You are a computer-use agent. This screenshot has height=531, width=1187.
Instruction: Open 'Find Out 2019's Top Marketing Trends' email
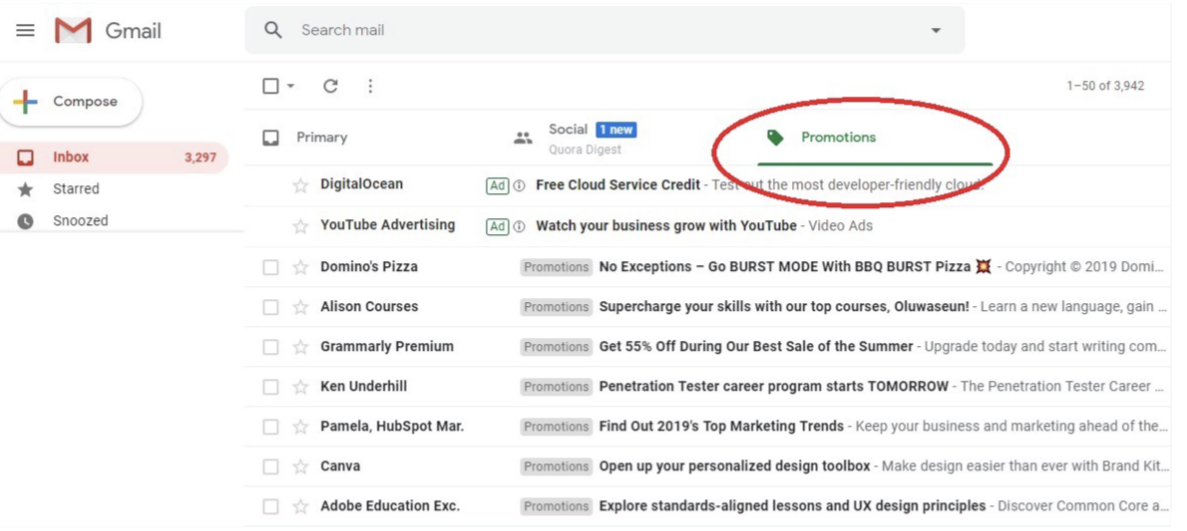pos(721,426)
